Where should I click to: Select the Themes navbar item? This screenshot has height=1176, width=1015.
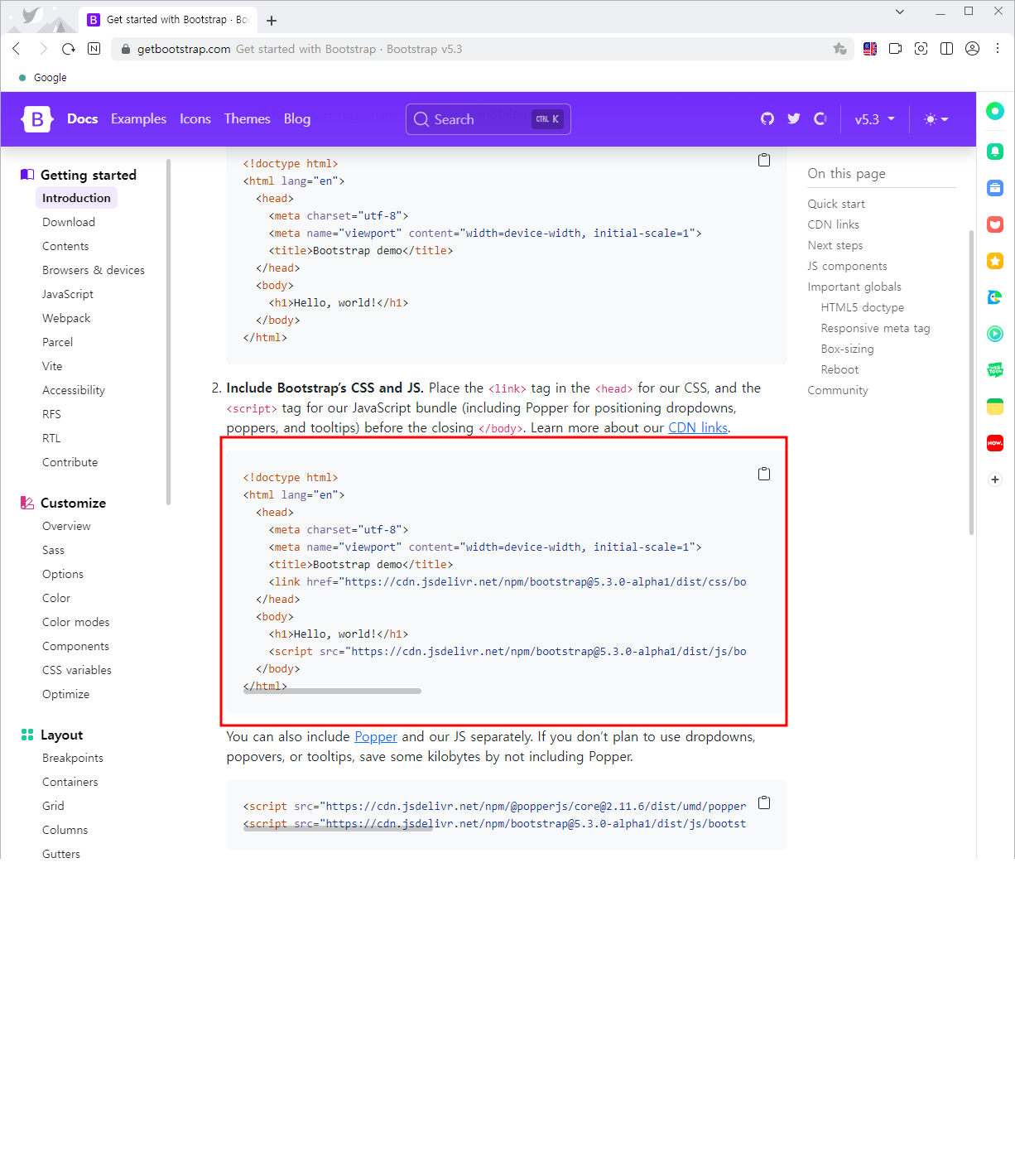tap(247, 119)
